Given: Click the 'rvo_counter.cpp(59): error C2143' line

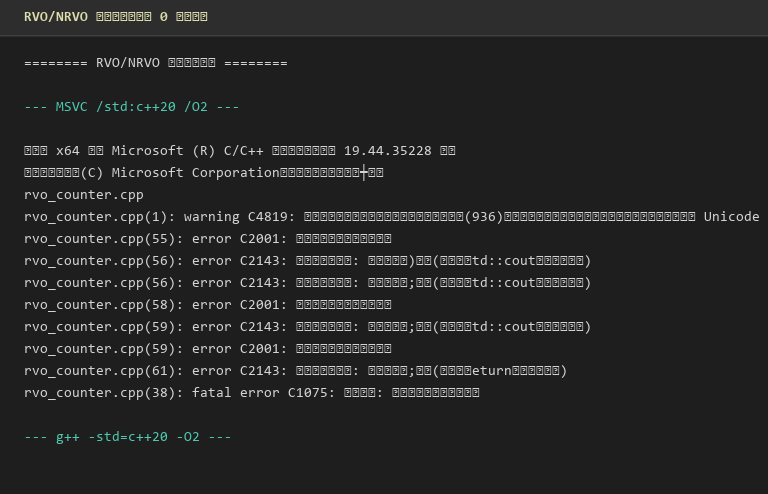Looking at the screenshot, I should 308,327.
